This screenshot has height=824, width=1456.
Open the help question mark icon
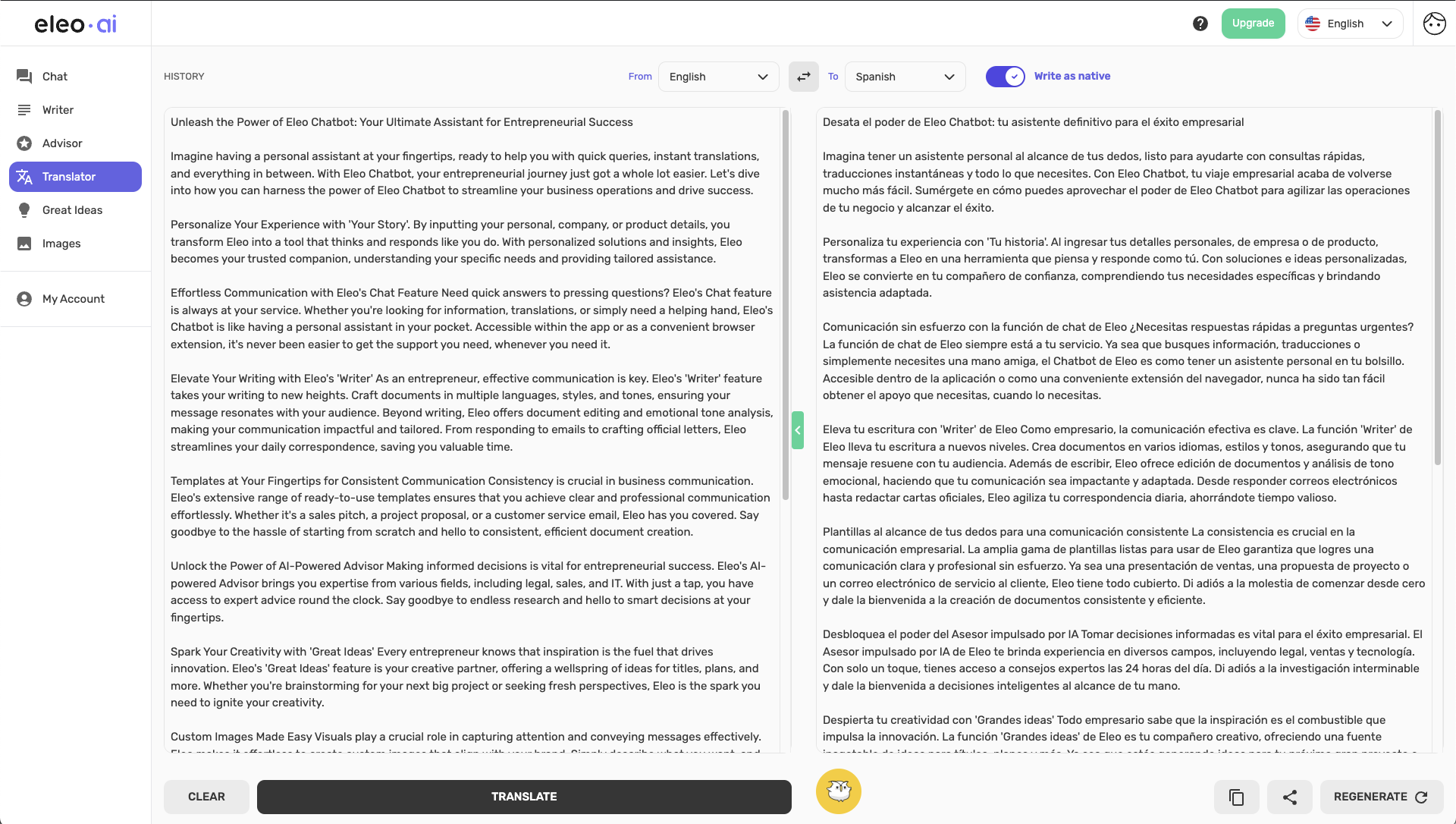(x=1200, y=24)
